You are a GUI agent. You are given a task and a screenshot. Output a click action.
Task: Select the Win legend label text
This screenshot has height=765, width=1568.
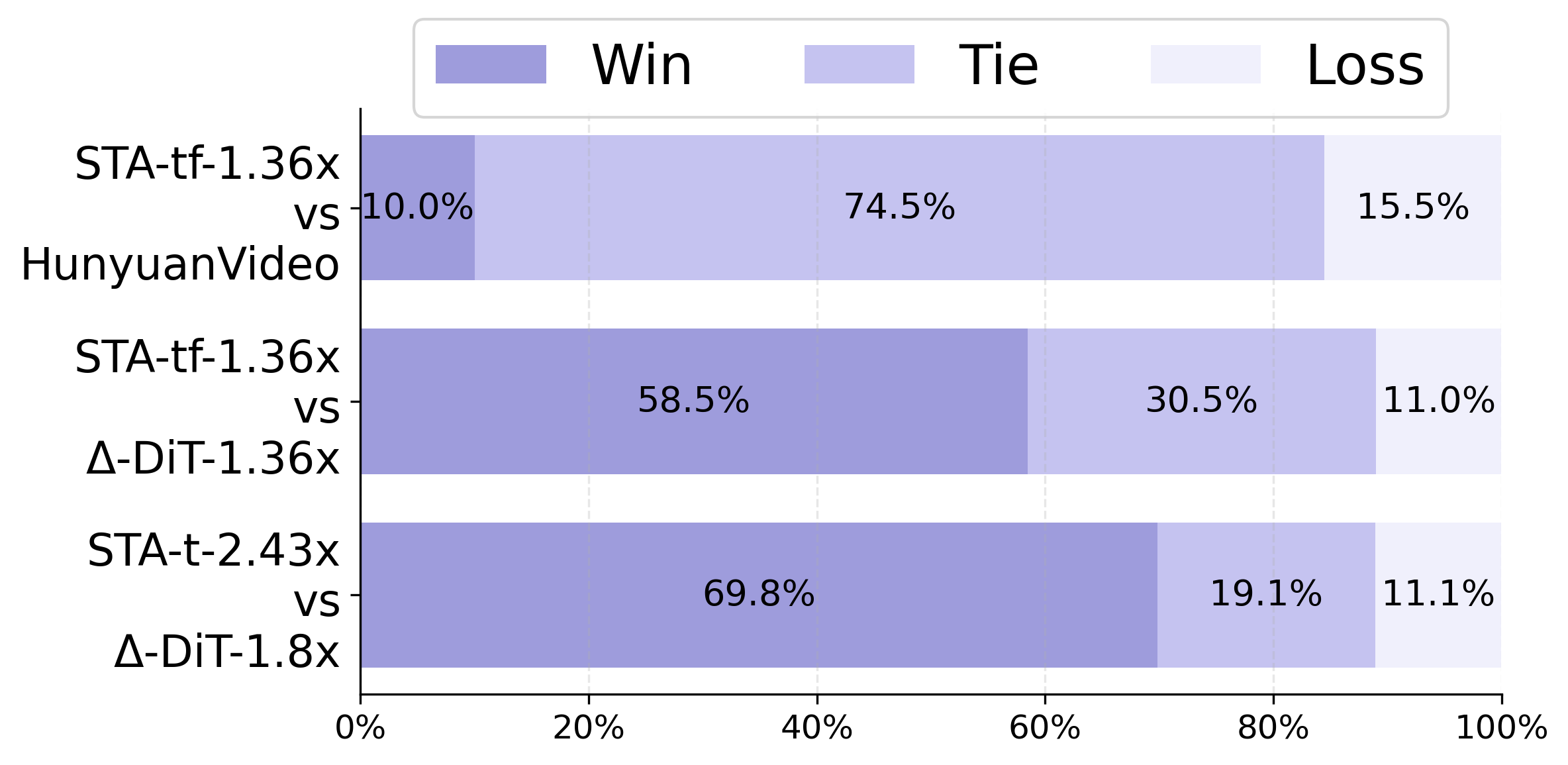[x=642, y=66]
